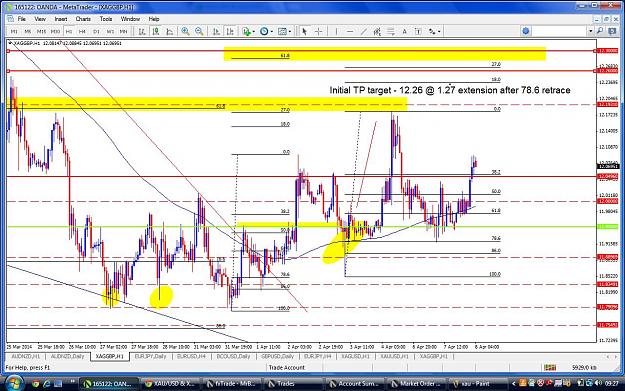Screen dimensions: 625x391
Task: Toggle the H1 timeframe button
Action: click(x=69, y=31)
